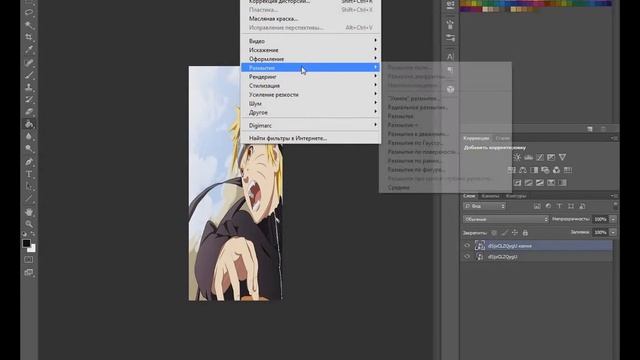
Task: Add a Black & White adjustment
Action: tap(534, 170)
